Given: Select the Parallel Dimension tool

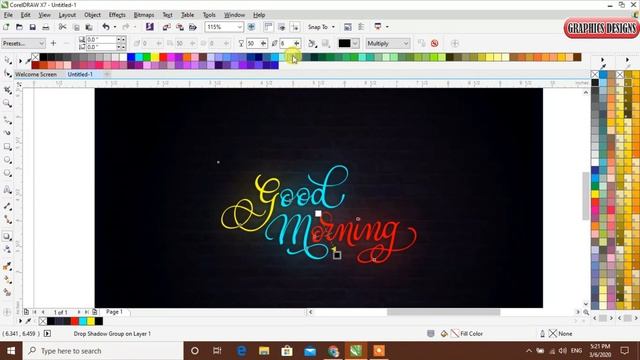Looking at the screenshot, I should point(7,206).
